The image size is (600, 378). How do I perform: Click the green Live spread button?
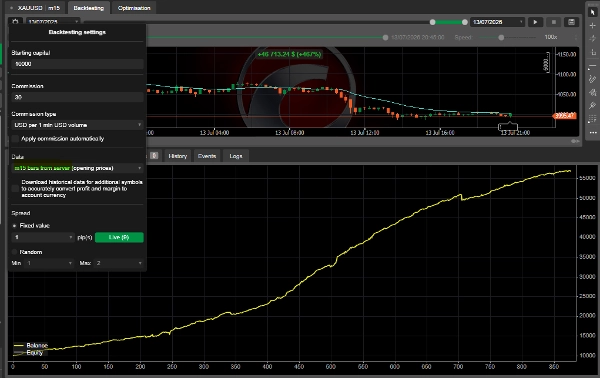(x=119, y=237)
